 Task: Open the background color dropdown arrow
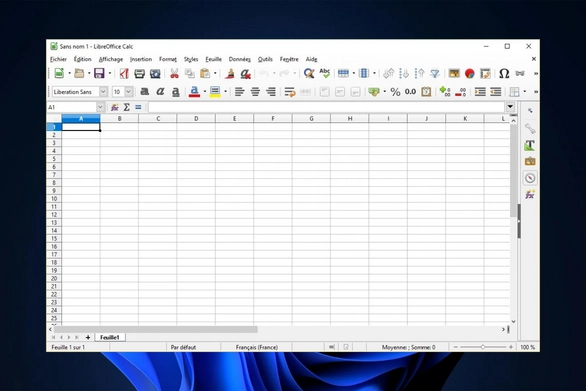(225, 92)
